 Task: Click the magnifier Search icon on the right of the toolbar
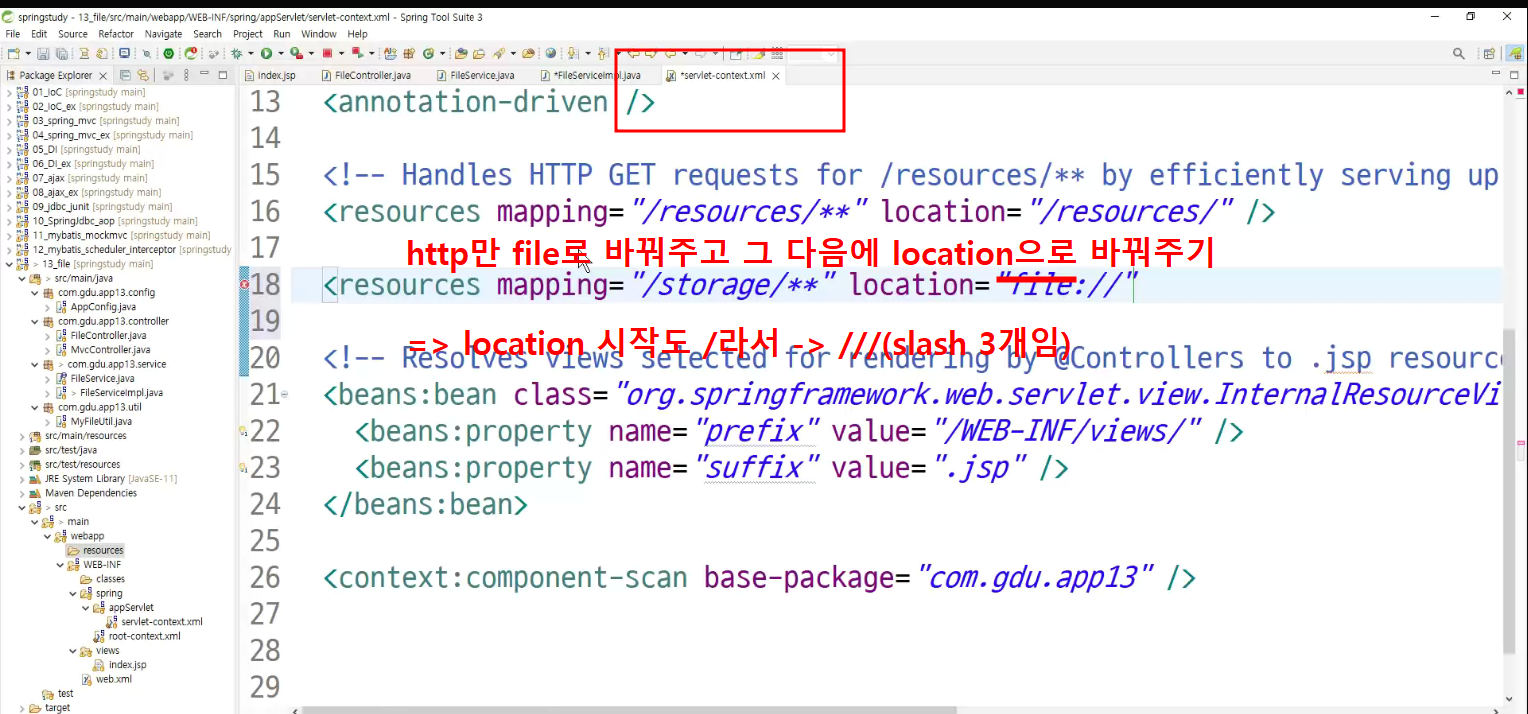(x=1460, y=53)
